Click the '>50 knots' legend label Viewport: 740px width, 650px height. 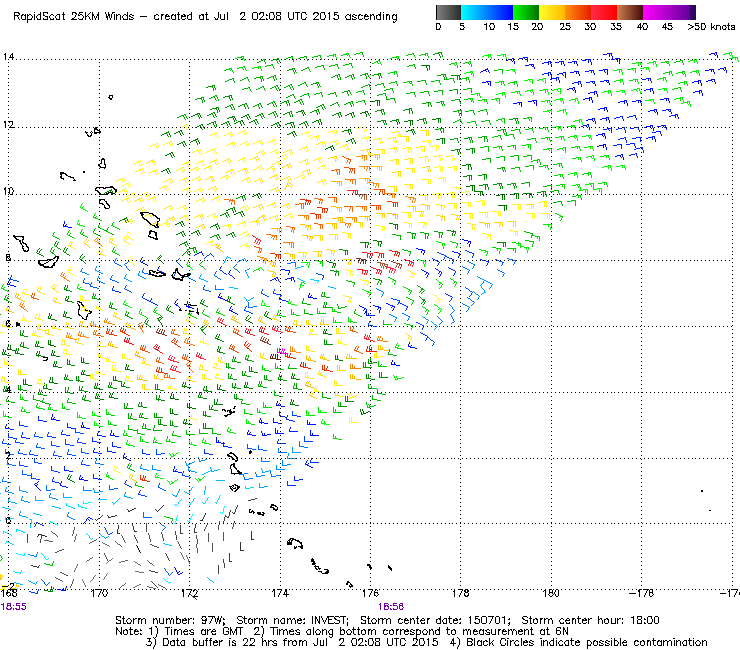pos(711,27)
